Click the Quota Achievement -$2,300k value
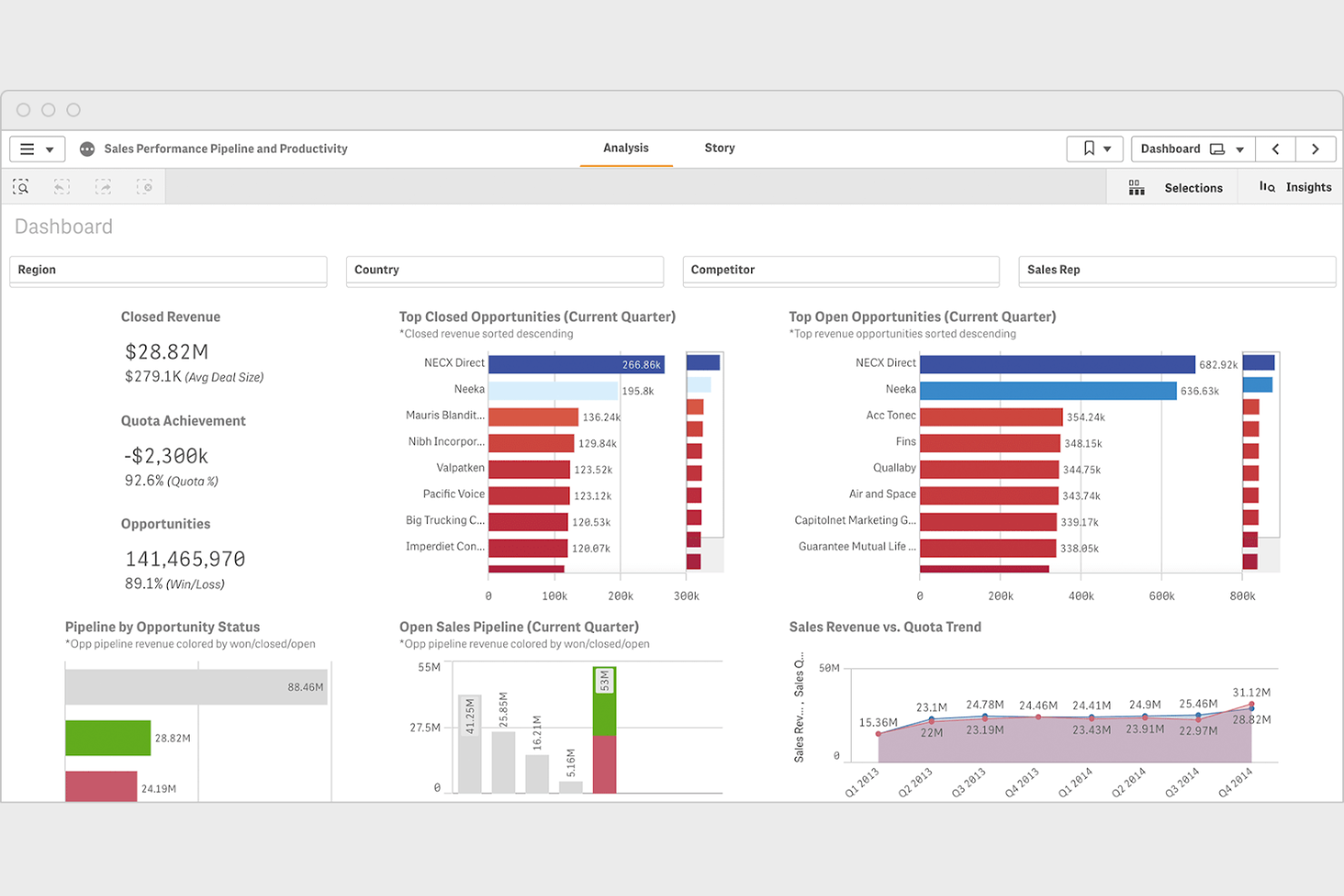Screen dimensions: 1344x896 pyautogui.click(x=166, y=456)
